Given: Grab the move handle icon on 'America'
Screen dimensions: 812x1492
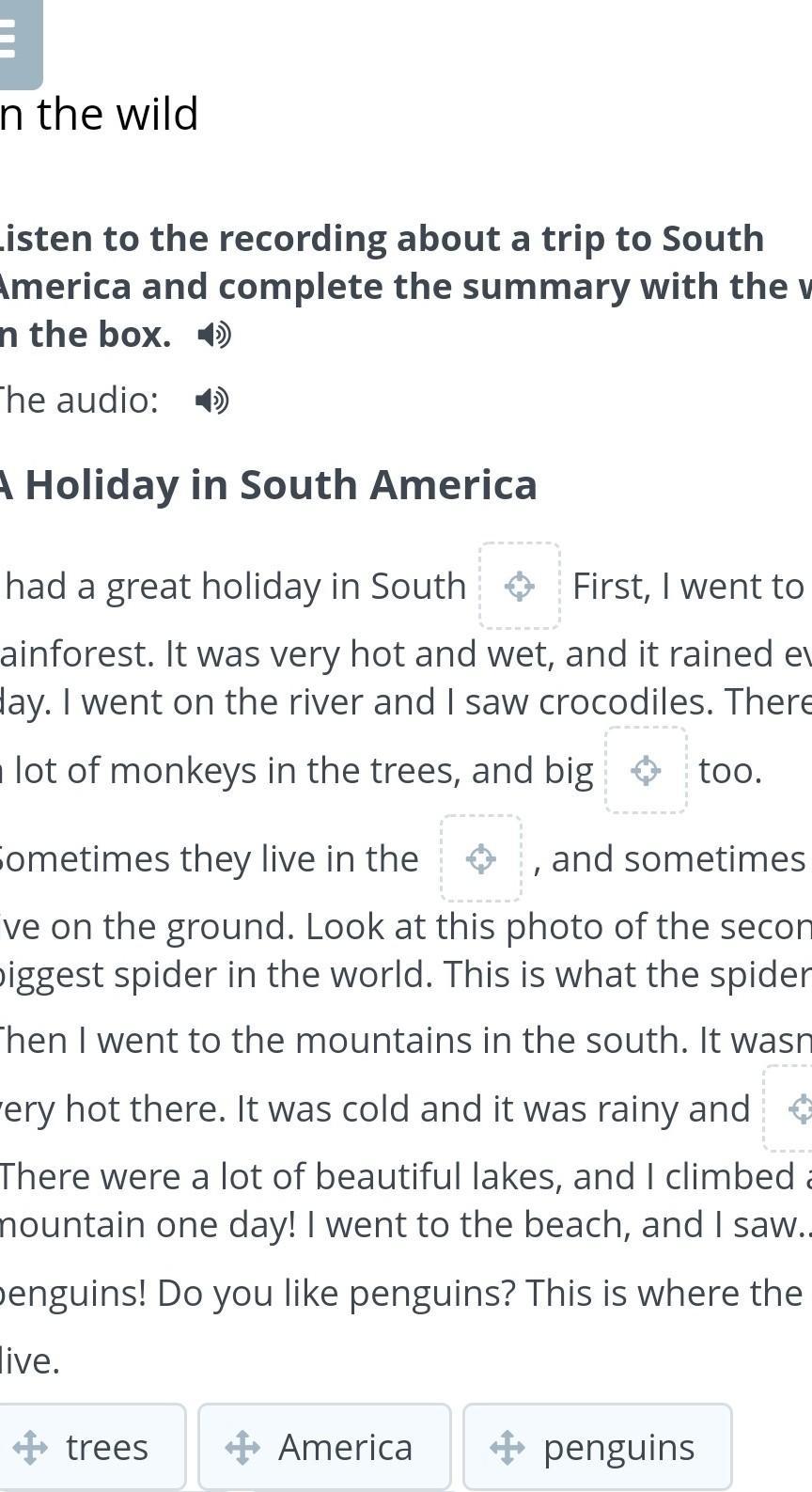Looking at the screenshot, I should pos(242,1447).
